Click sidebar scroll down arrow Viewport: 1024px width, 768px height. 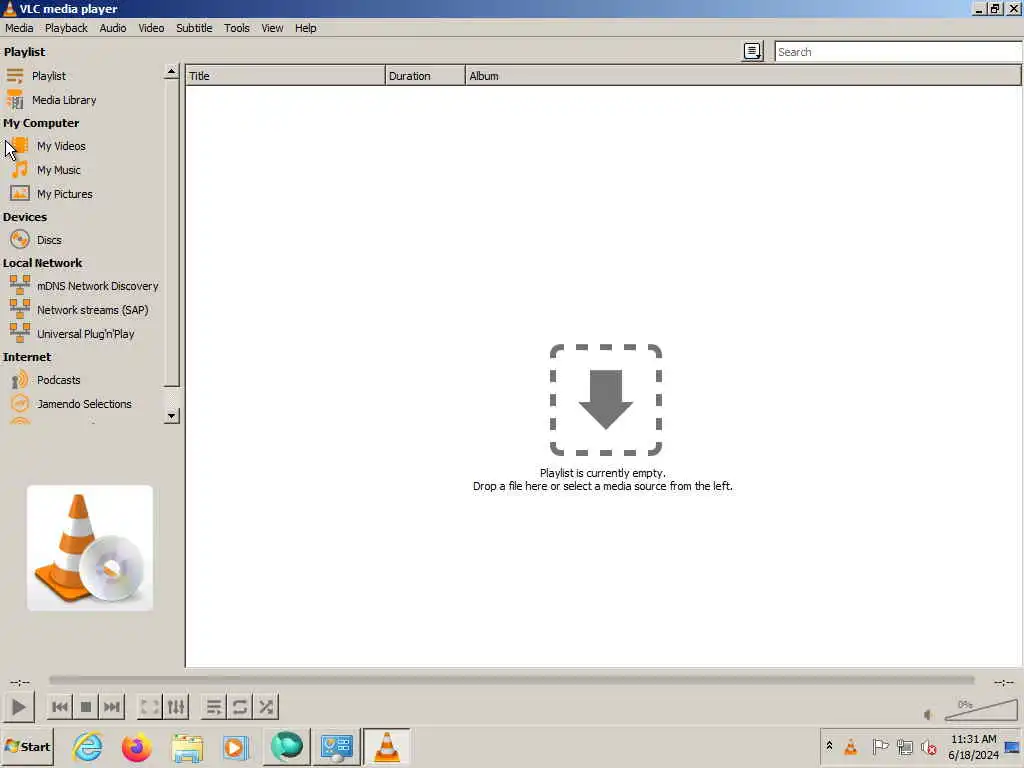pyautogui.click(x=171, y=416)
